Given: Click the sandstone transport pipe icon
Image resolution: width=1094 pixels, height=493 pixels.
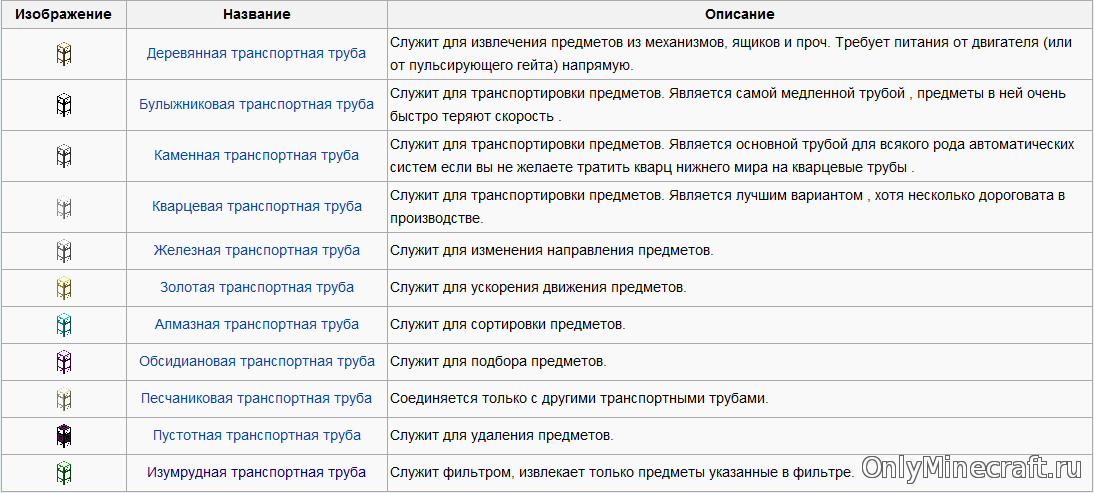Looking at the screenshot, I should click(64, 398).
